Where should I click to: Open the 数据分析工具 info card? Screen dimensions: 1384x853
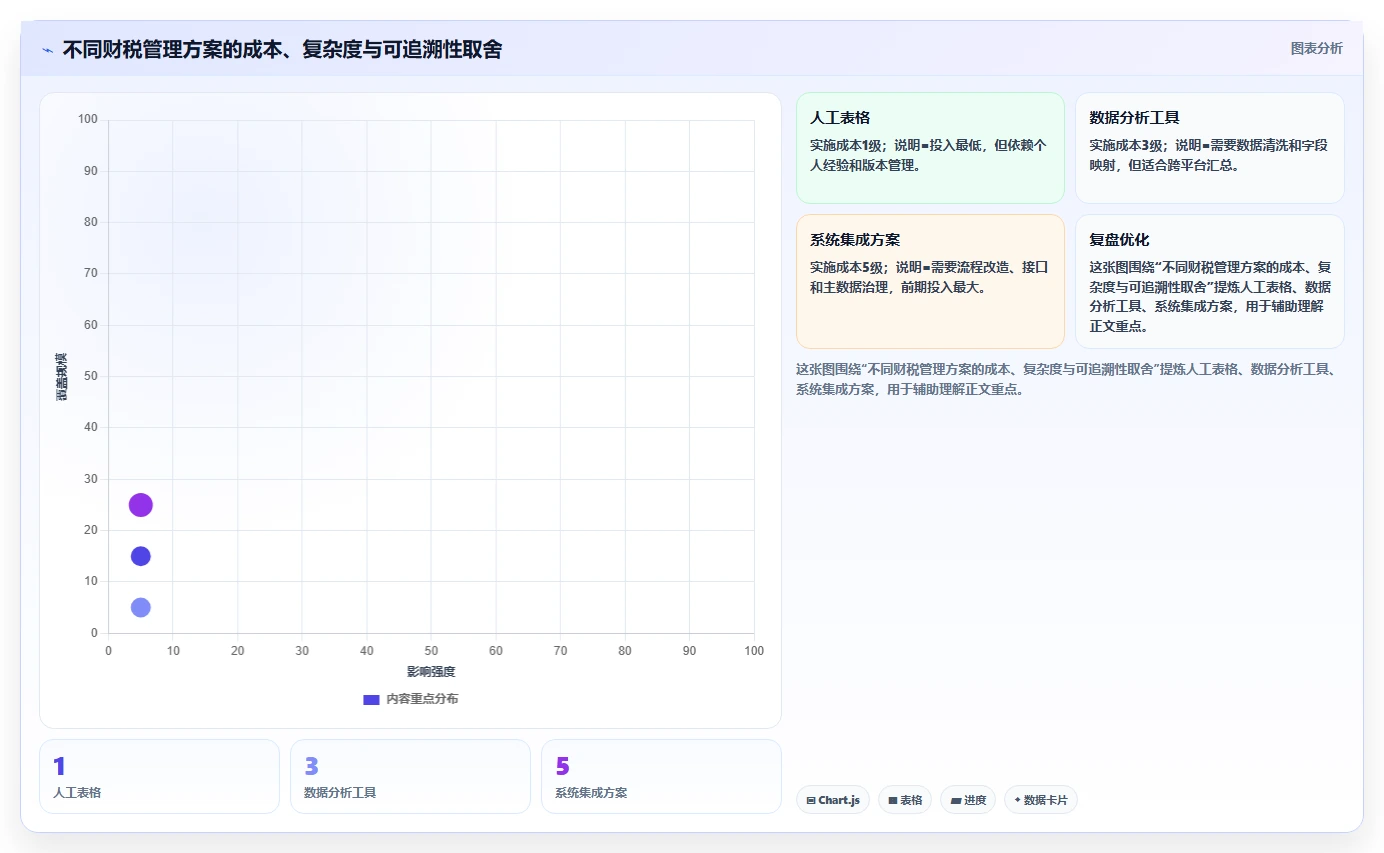pos(1209,148)
